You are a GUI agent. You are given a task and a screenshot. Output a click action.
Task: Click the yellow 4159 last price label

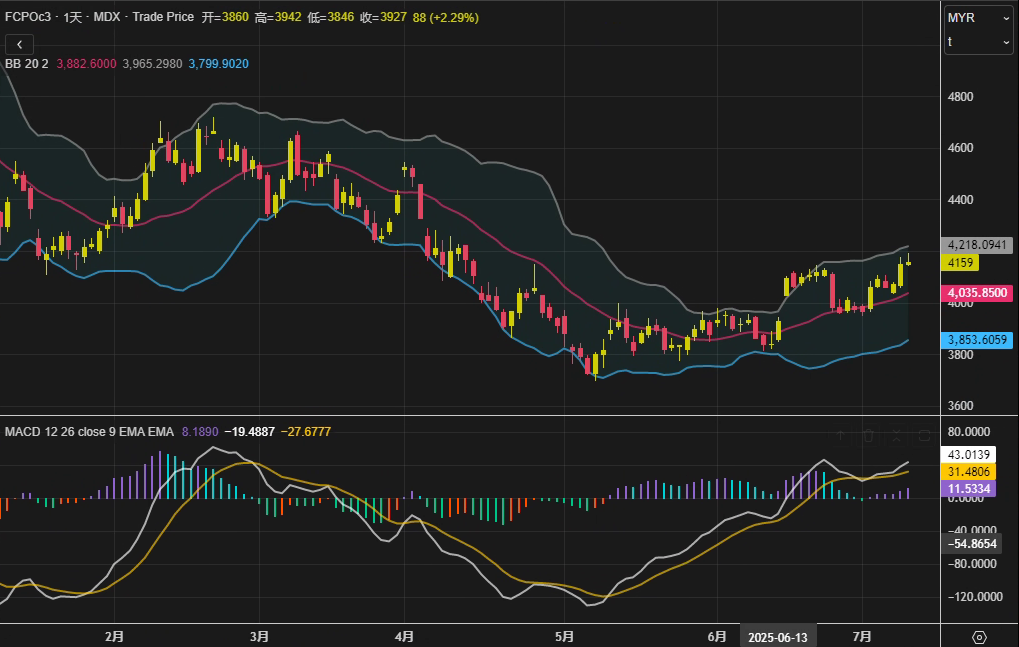960,263
